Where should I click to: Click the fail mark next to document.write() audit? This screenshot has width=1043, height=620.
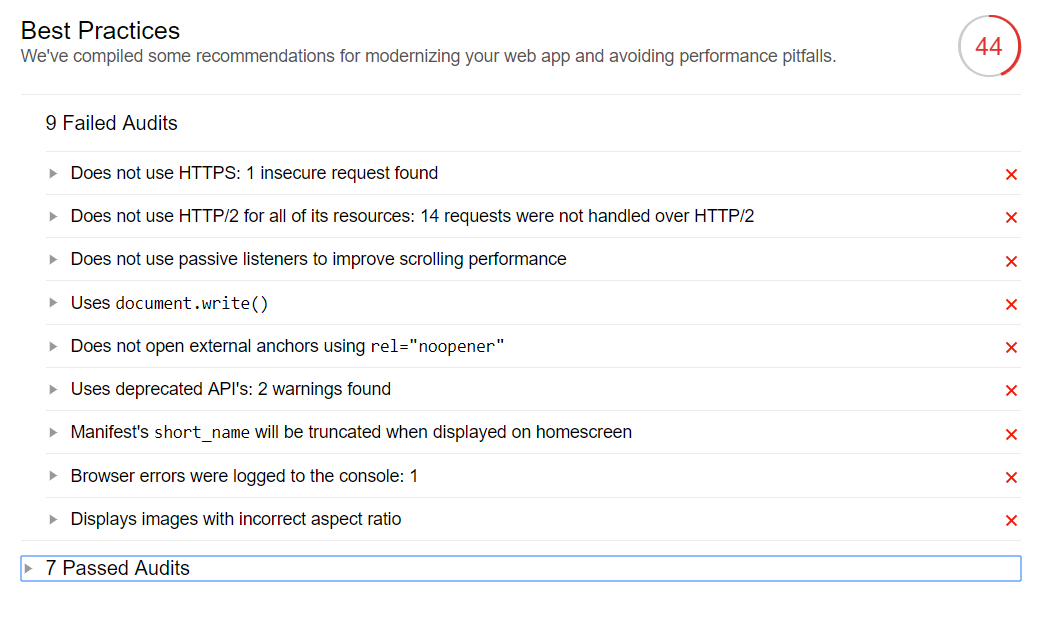point(1011,305)
